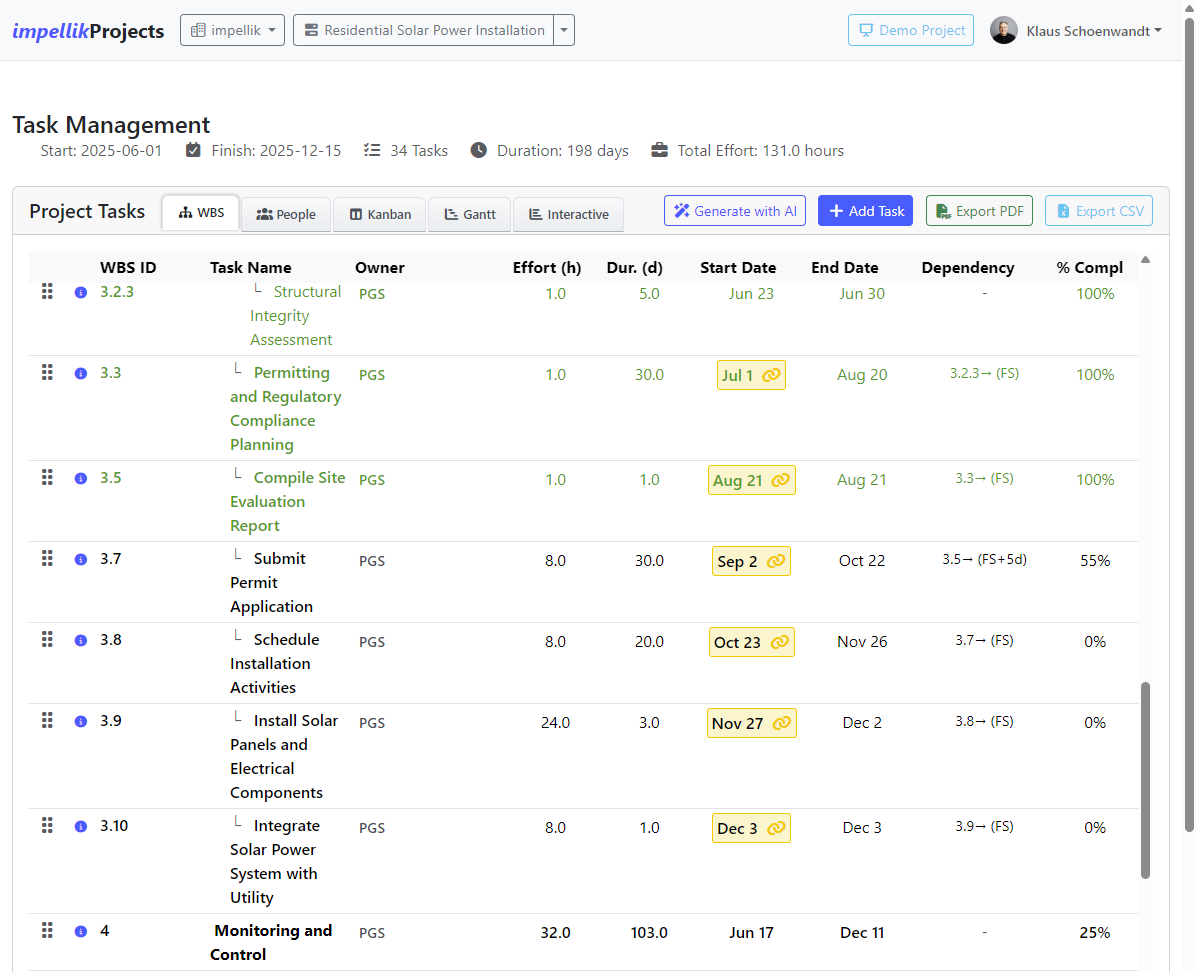
Task: Click the drag handle for task 4
Action: pos(47,931)
